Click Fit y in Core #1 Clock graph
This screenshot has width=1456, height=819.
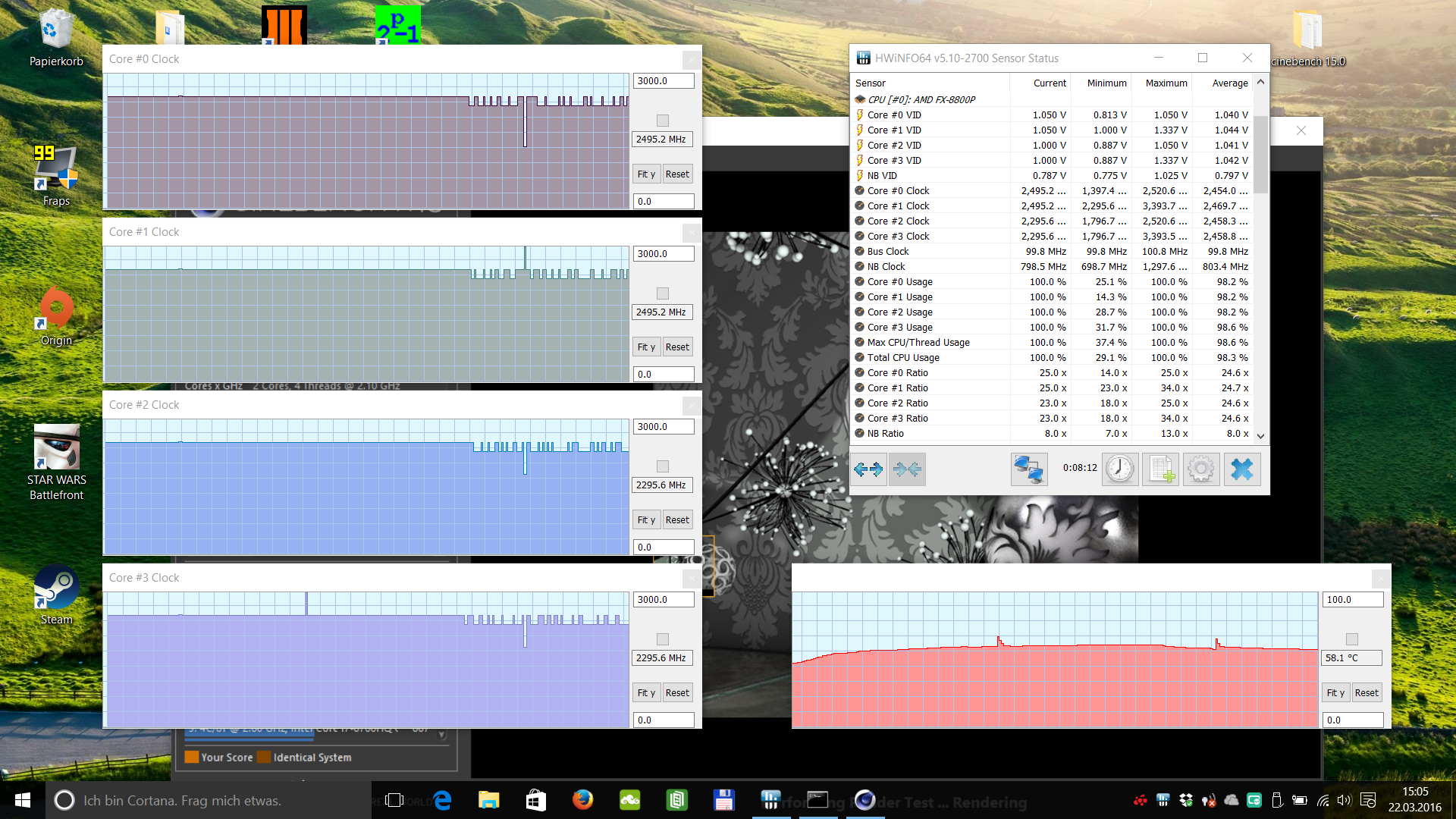[x=646, y=347]
